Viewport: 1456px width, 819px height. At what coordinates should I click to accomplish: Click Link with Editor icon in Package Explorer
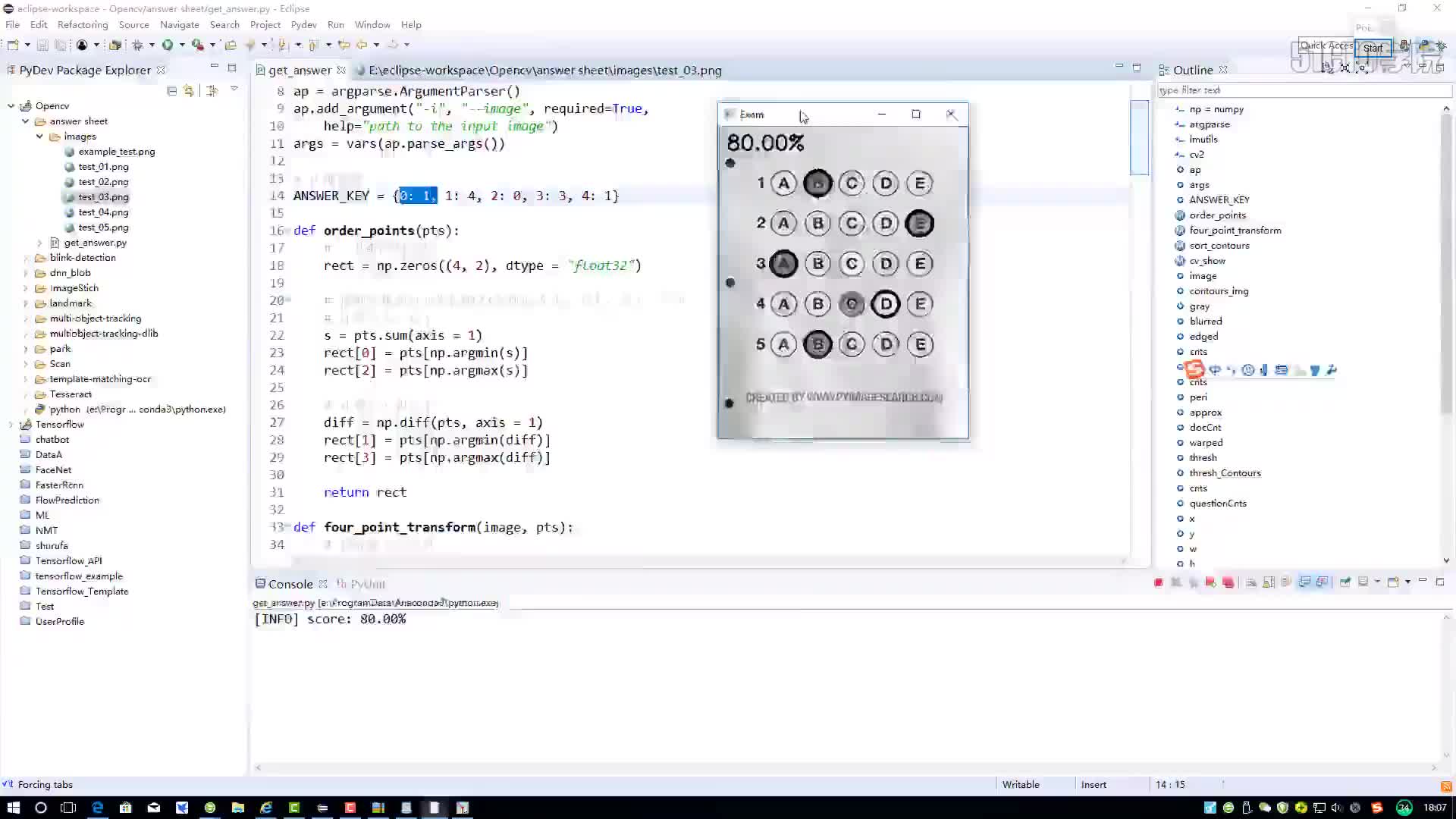pyautogui.click(x=189, y=91)
